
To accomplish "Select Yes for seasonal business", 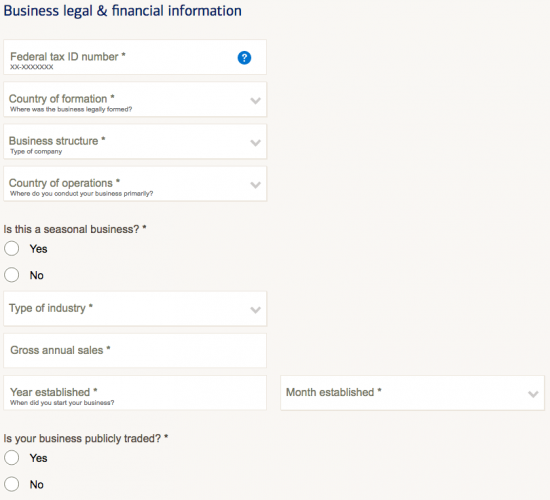I will (x=12, y=248).
